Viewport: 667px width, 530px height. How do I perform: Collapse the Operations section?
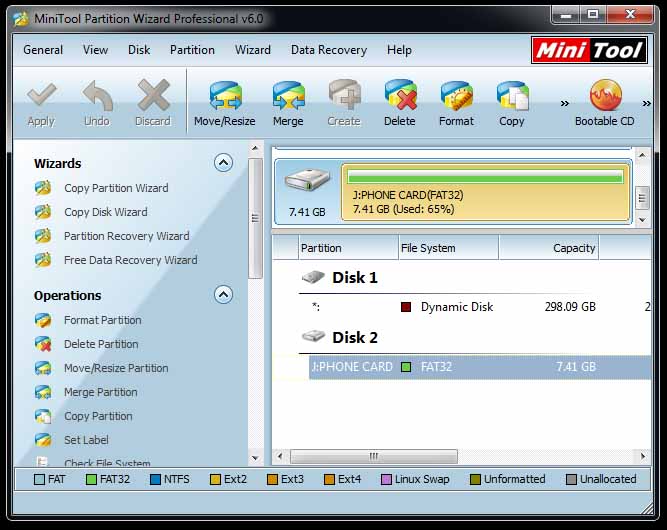pos(223,295)
